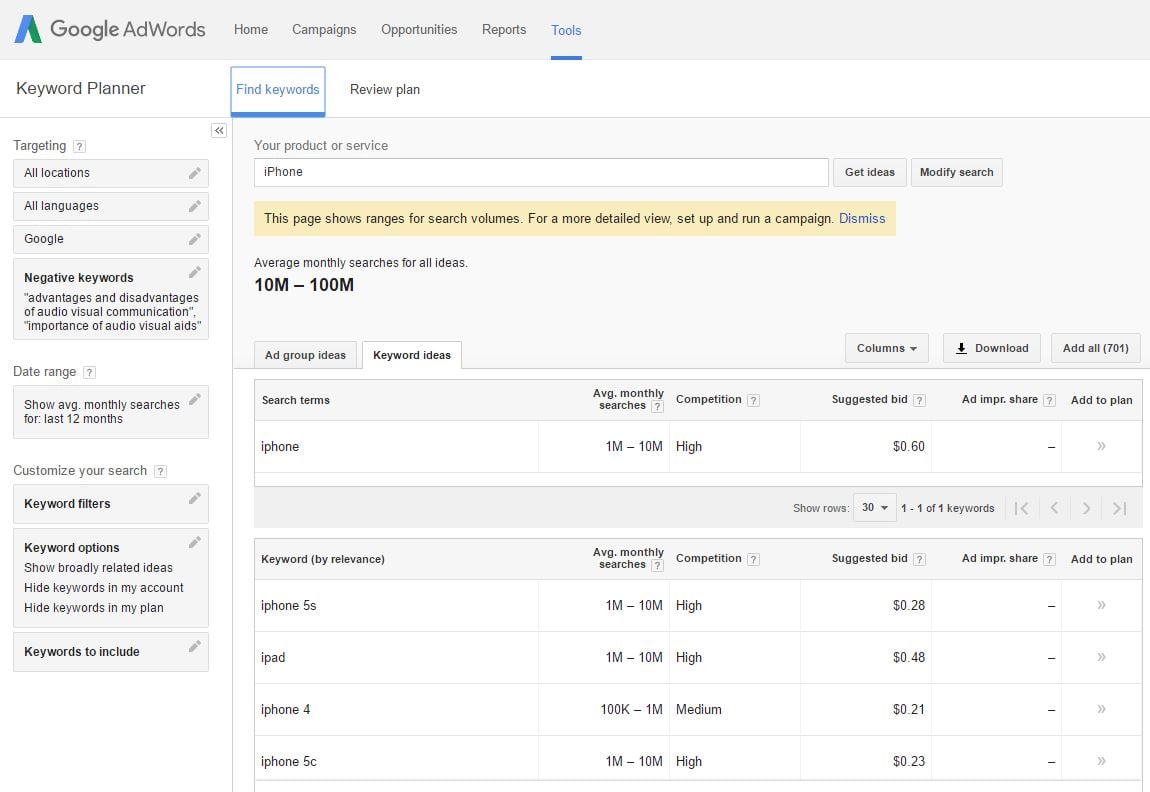
Task: Edit Keywords to include with its pencil icon
Action: [196, 646]
